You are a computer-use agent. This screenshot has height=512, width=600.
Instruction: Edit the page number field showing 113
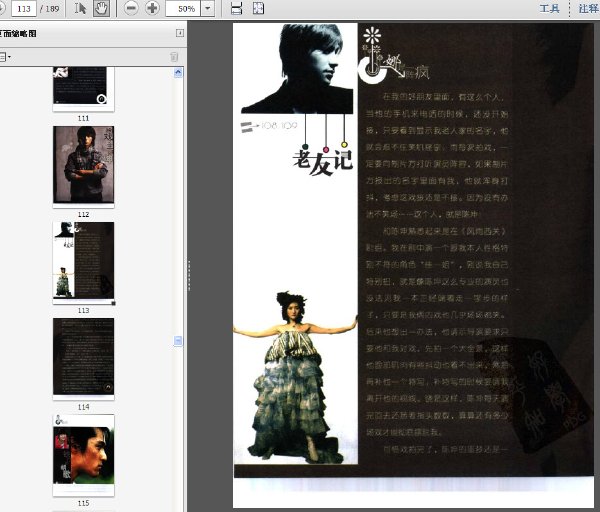click(24, 8)
